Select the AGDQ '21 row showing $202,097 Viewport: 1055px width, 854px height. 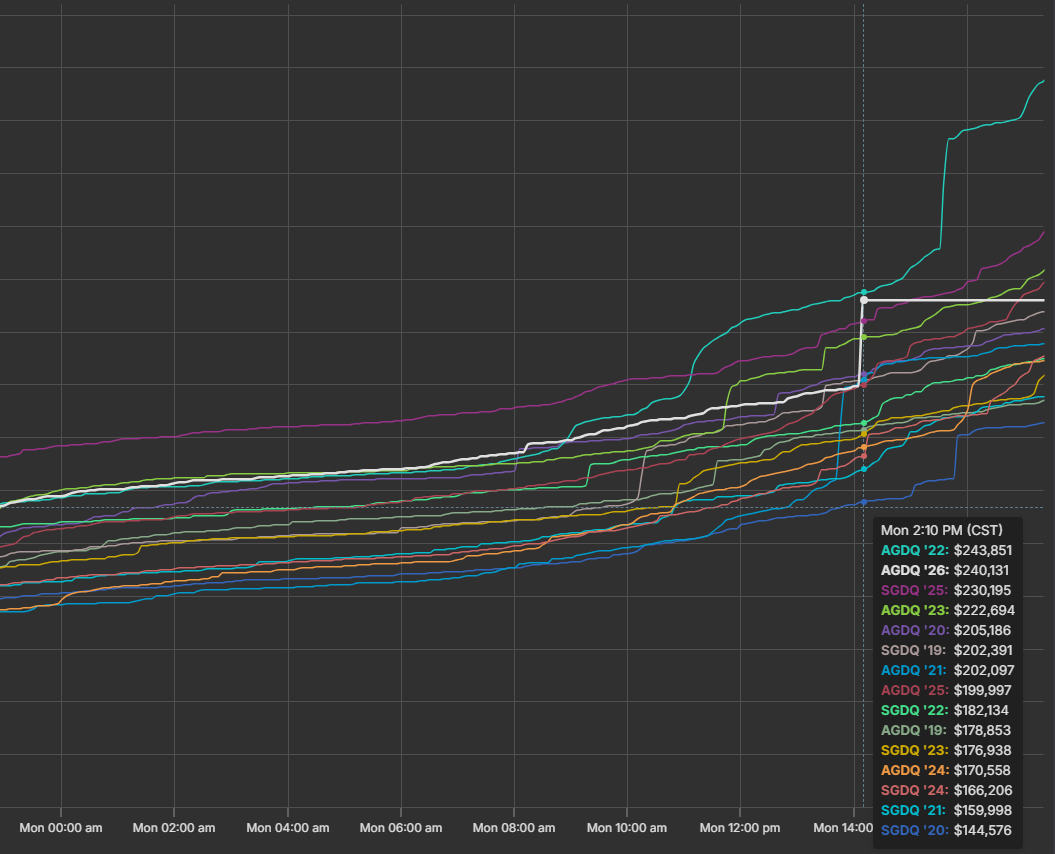pos(947,670)
